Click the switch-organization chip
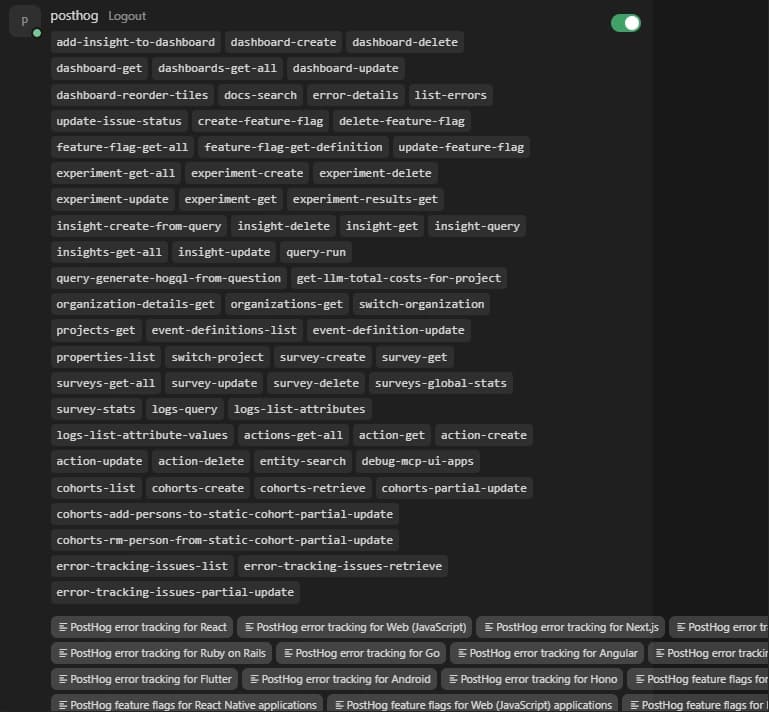769x712 pixels. [x=422, y=304]
